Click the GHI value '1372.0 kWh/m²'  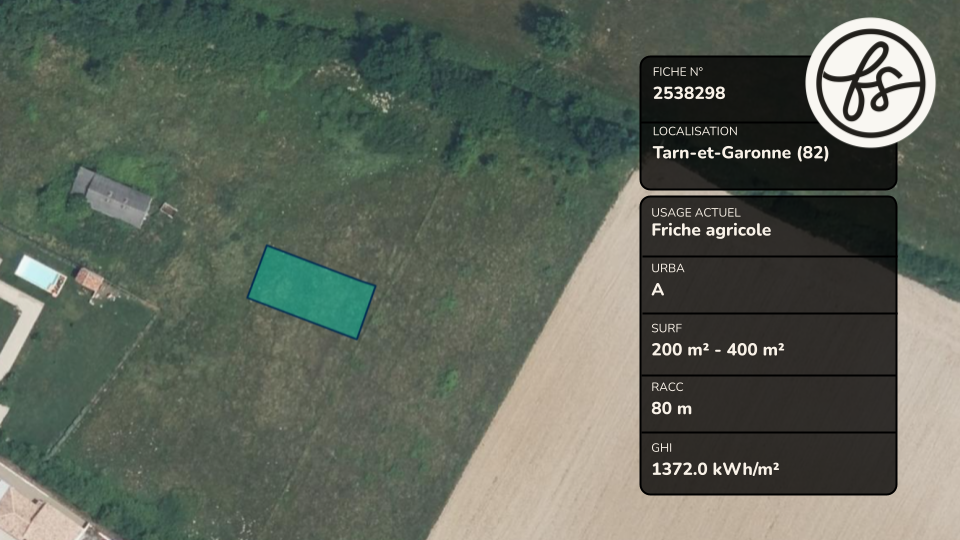point(715,469)
